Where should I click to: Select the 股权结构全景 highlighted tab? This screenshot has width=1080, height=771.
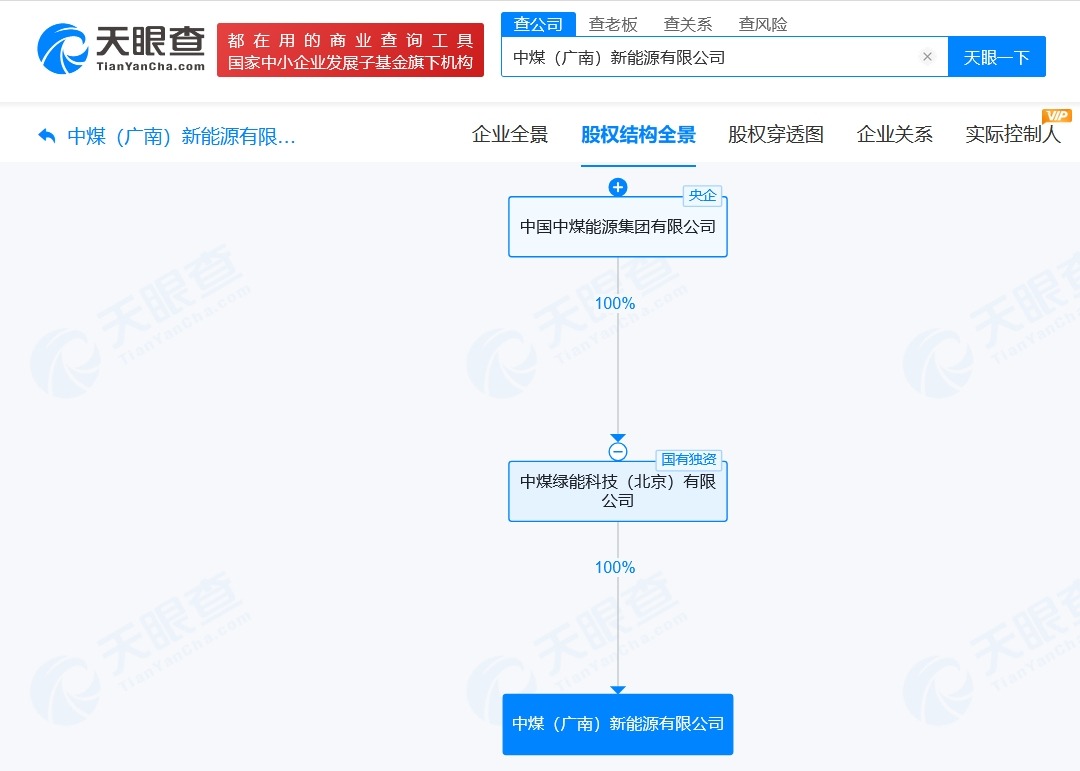point(640,134)
